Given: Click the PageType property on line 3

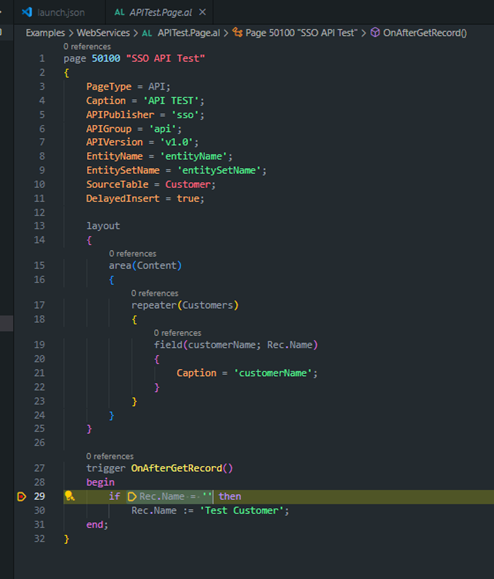Looking at the screenshot, I should pos(109,86).
